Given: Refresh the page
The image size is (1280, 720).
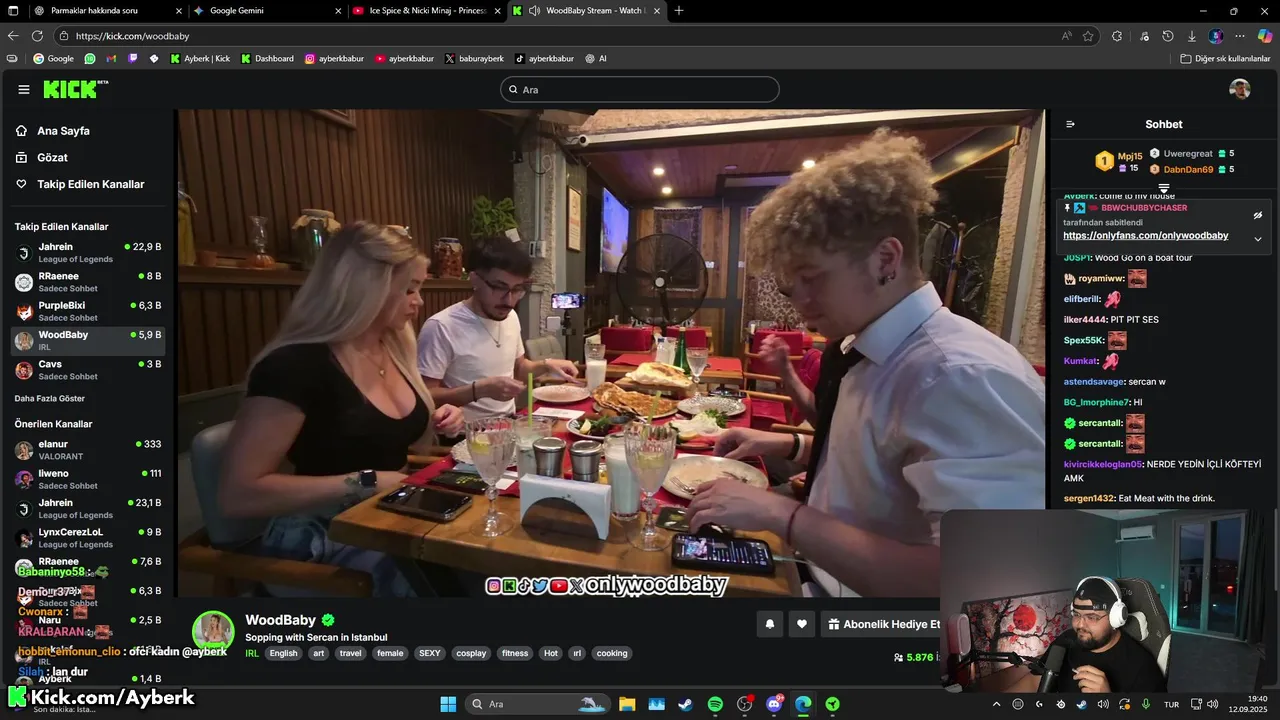Looking at the screenshot, I should pyautogui.click(x=37, y=36).
